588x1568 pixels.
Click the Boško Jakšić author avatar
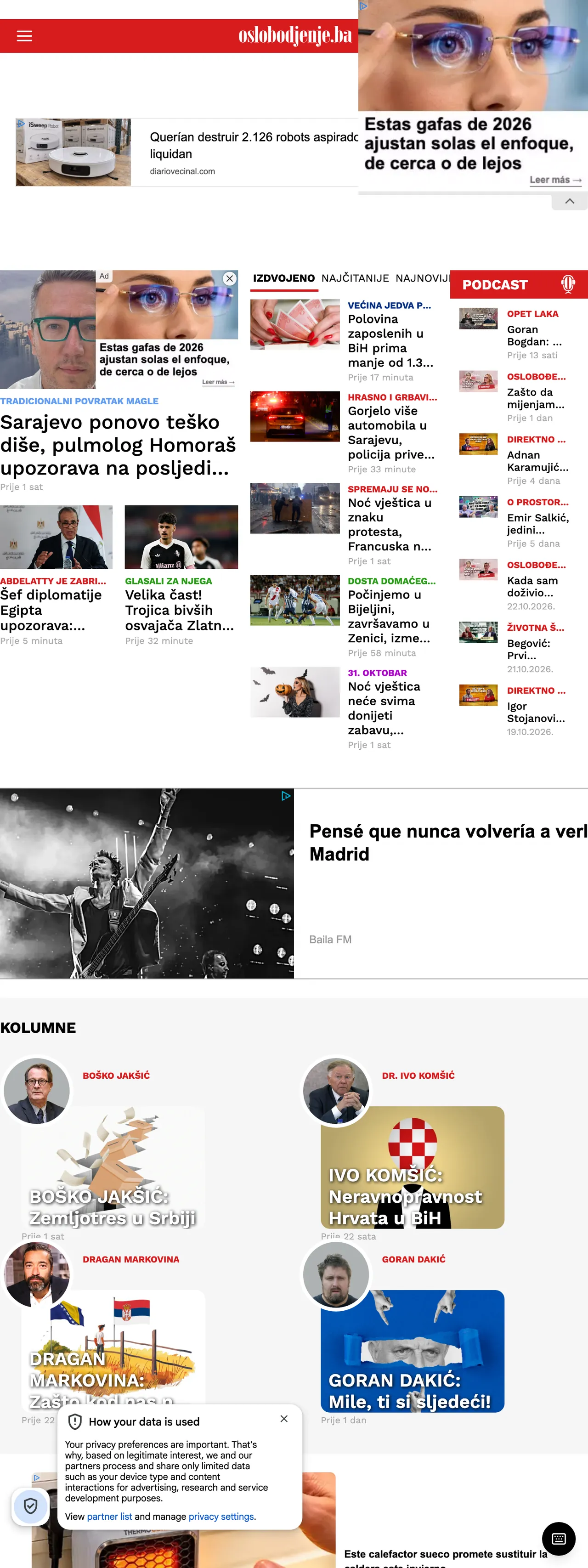click(37, 1090)
